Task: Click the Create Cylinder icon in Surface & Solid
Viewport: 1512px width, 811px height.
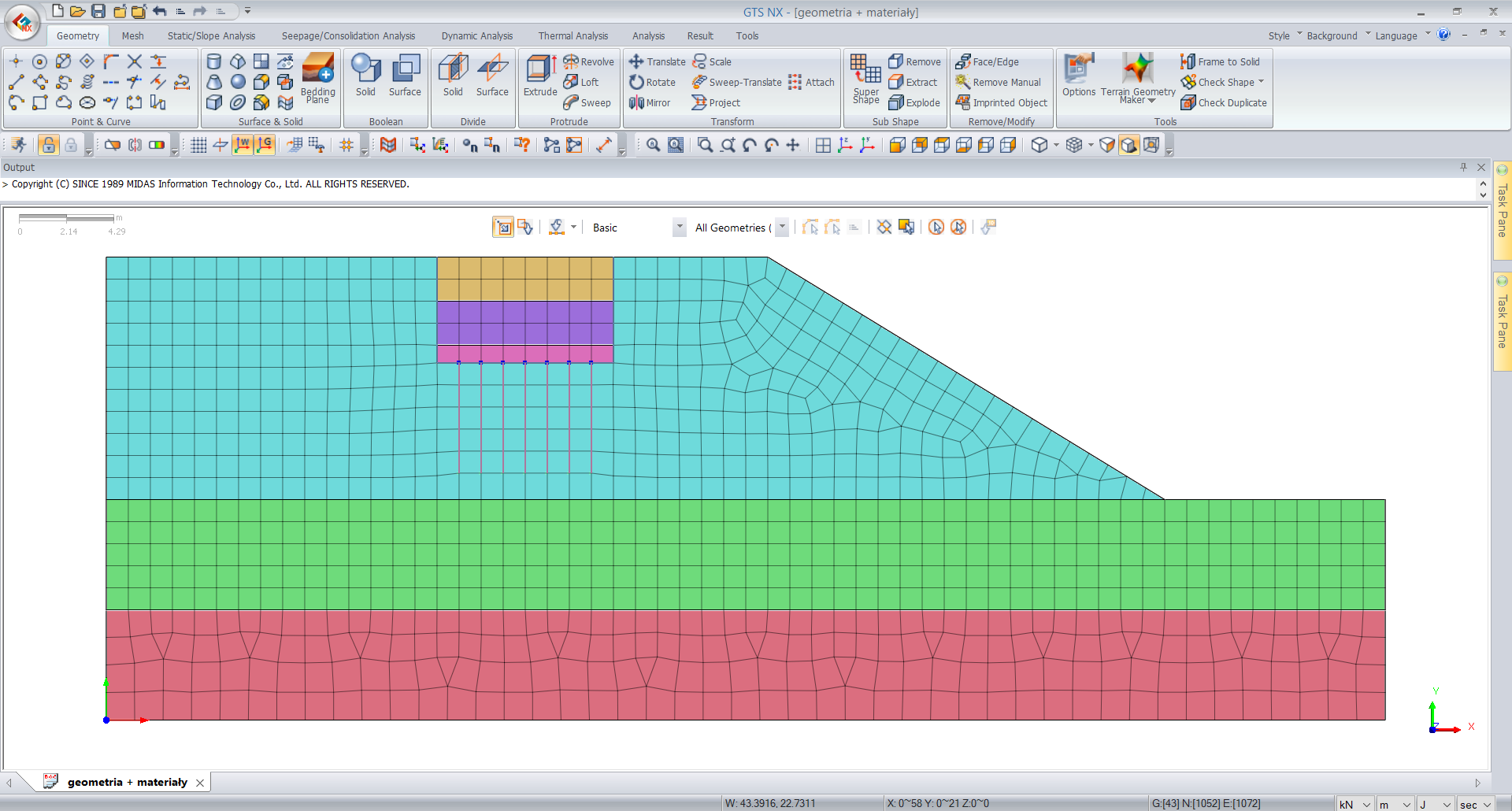Action: click(x=214, y=61)
